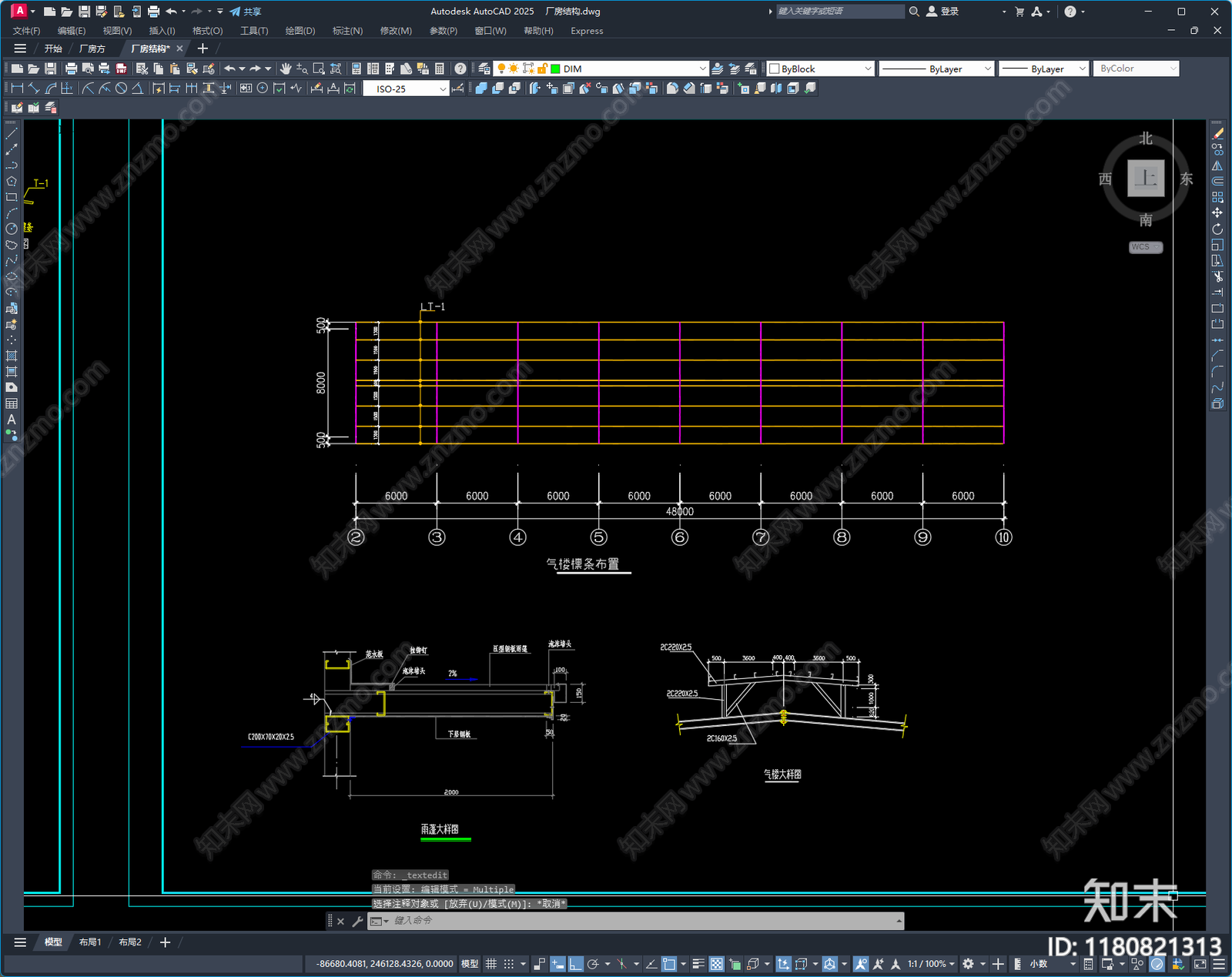This screenshot has width=1232, height=977.
Task: Click the Table tool in draw toolbar
Action: click(12, 403)
